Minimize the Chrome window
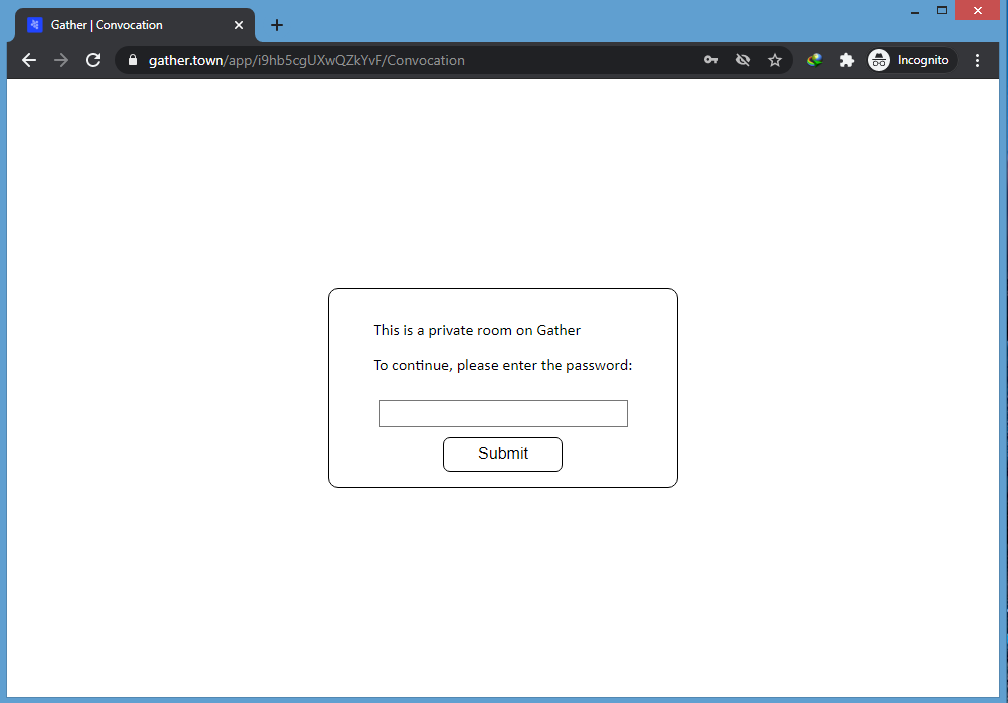Image resolution: width=1008 pixels, height=703 pixels. click(x=915, y=11)
